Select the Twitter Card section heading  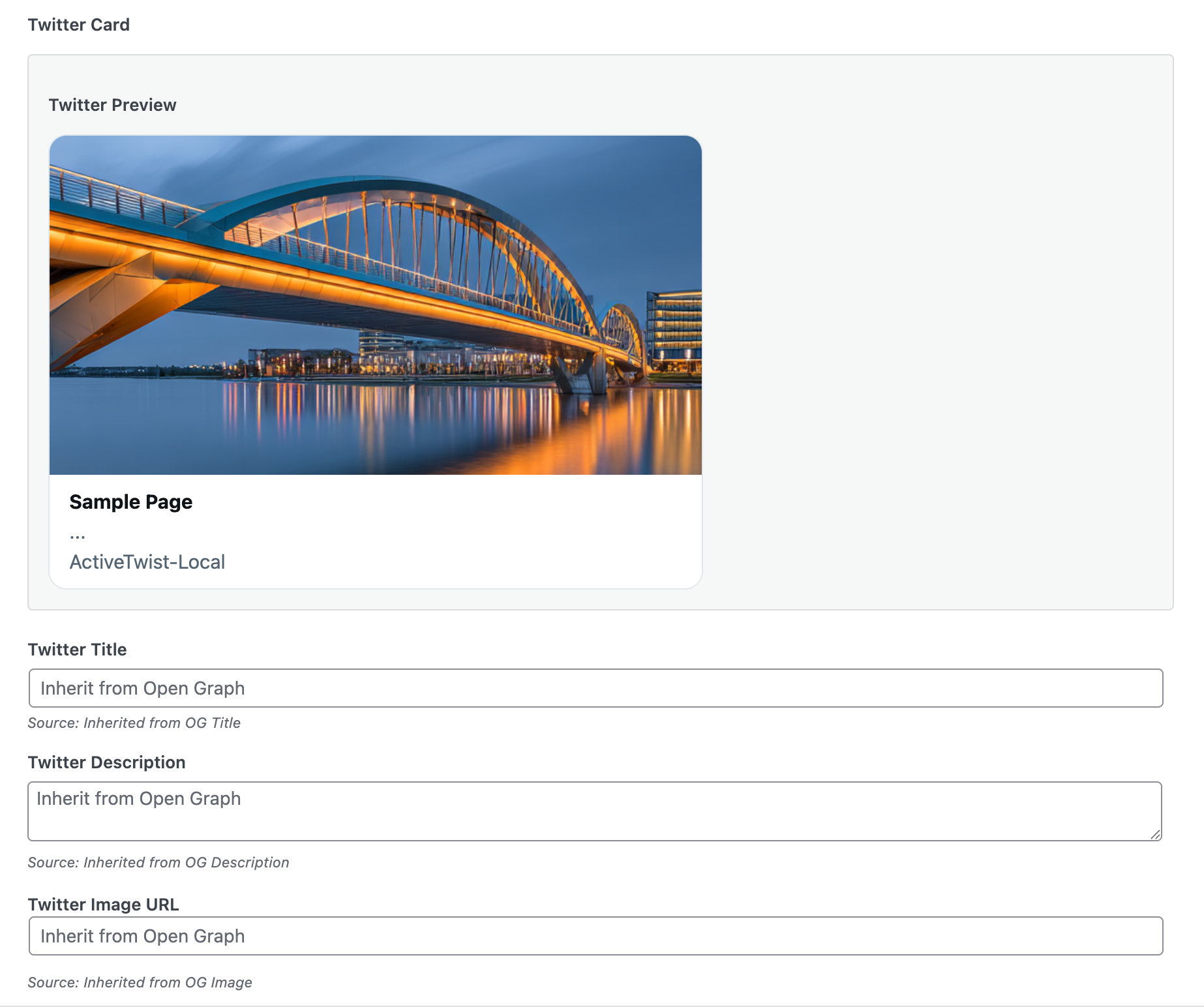(x=79, y=25)
